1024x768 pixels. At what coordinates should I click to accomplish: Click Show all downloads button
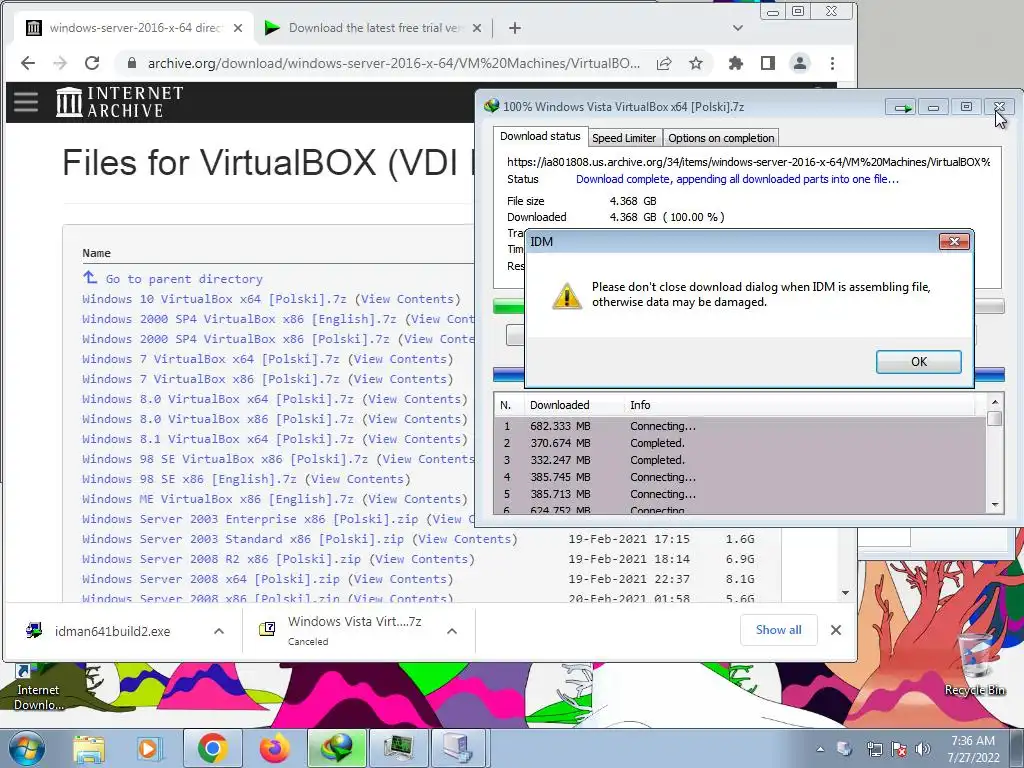tap(778, 630)
